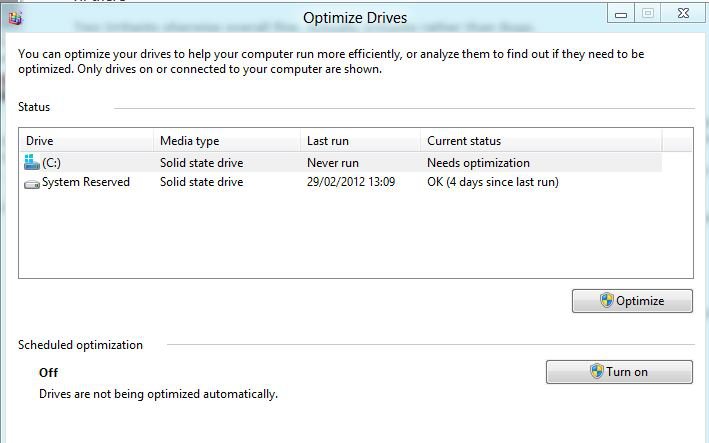Click the 29/02/2012 13:09 last run date
Viewport: 709px width, 443px height.
click(x=351, y=182)
